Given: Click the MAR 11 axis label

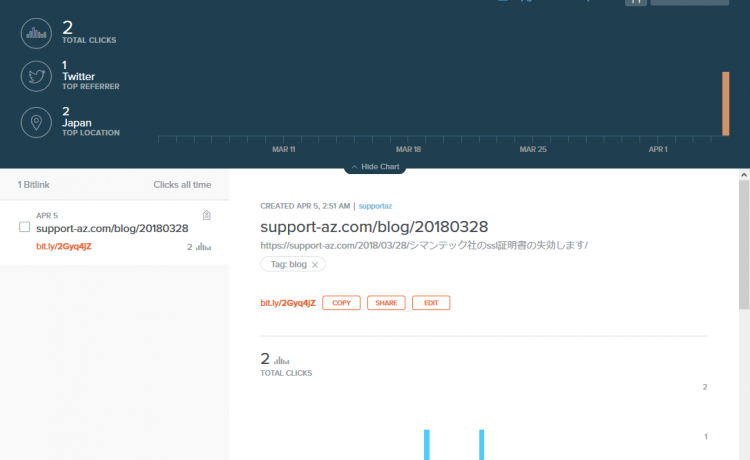Looking at the screenshot, I should [x=284, y=149].
